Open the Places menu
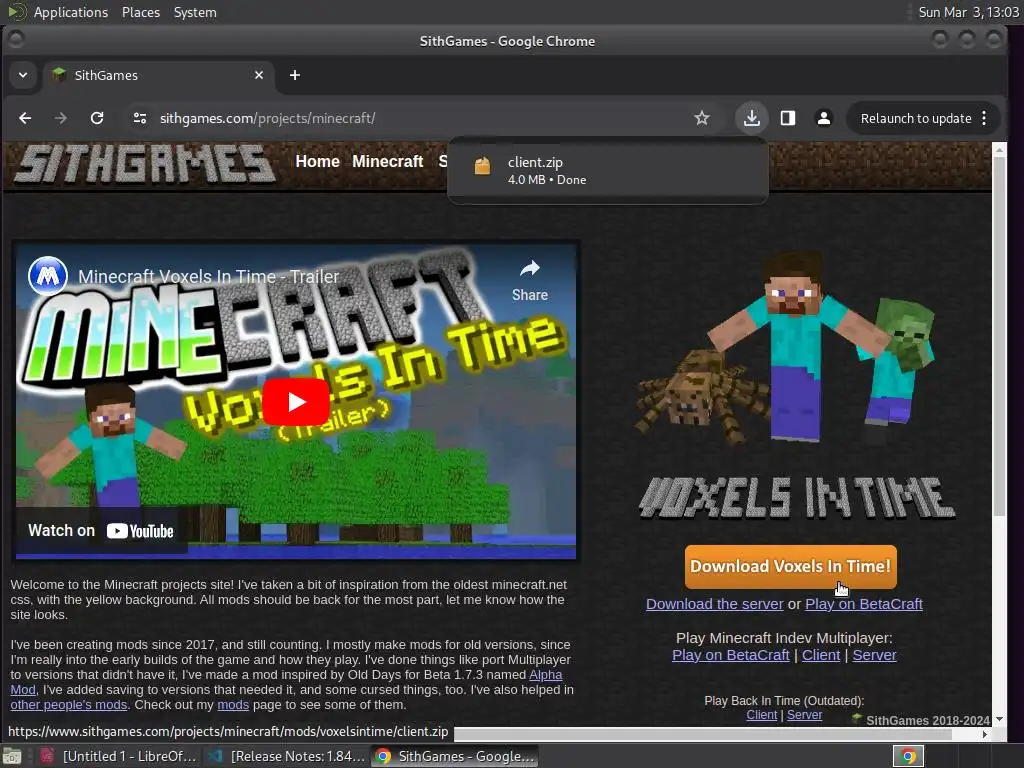 [x=140, y=12]
